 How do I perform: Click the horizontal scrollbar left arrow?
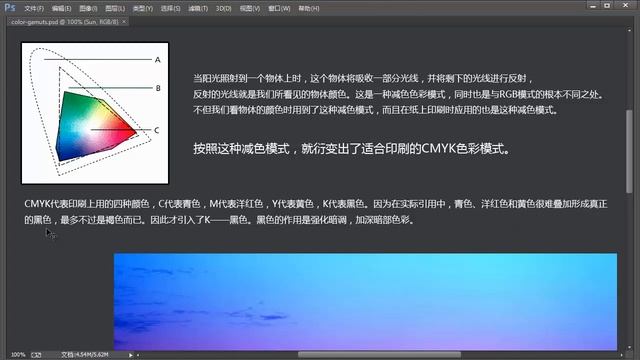click(138, 355)
